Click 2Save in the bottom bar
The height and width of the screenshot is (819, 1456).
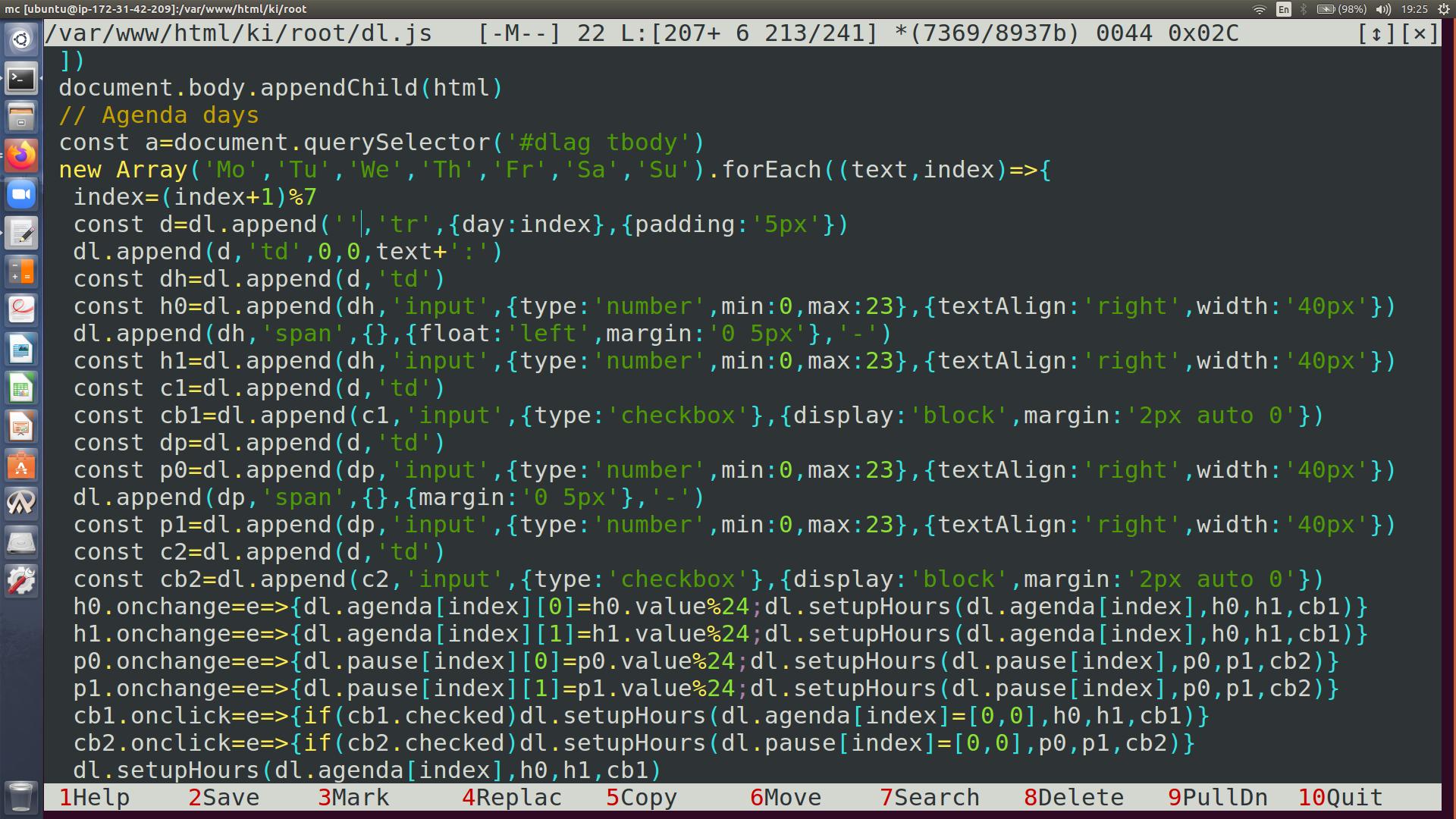pyautogui.click(x=224, y=798)
